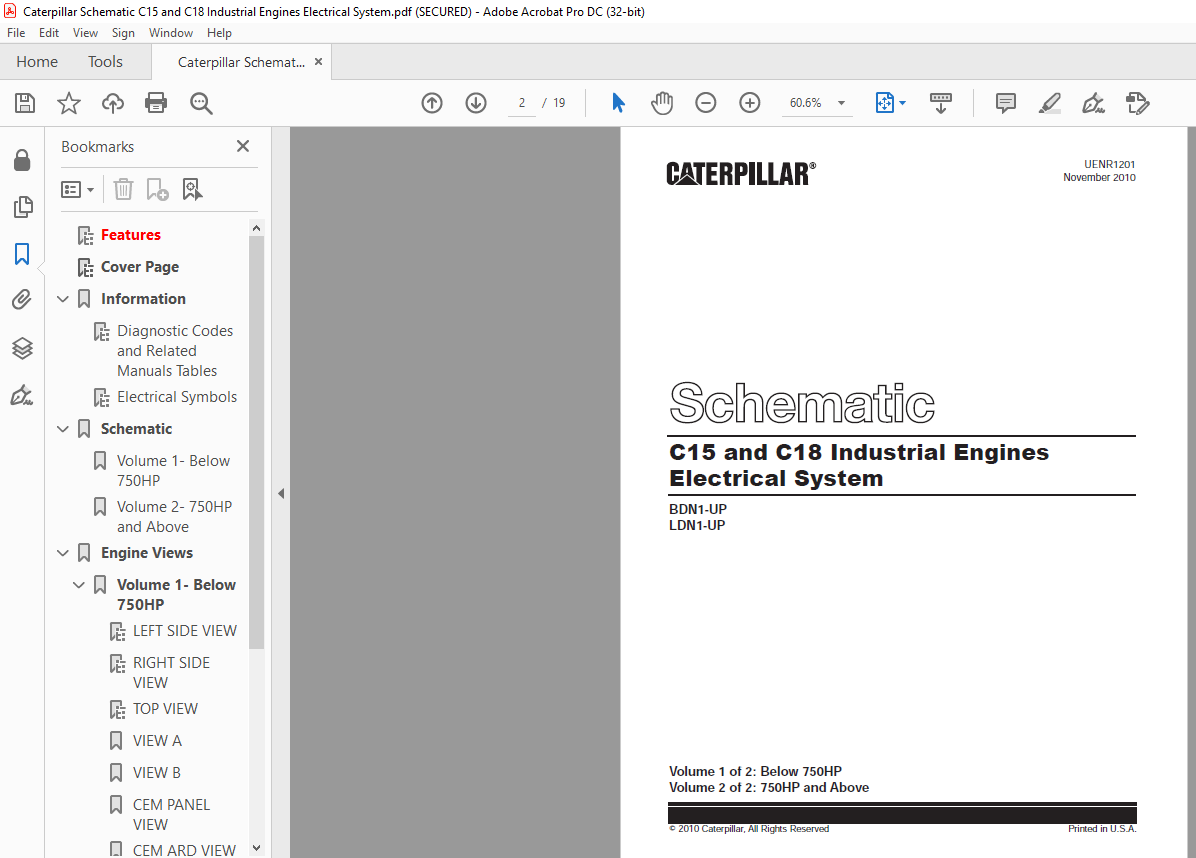Open the Help menu

click(219, 33)
